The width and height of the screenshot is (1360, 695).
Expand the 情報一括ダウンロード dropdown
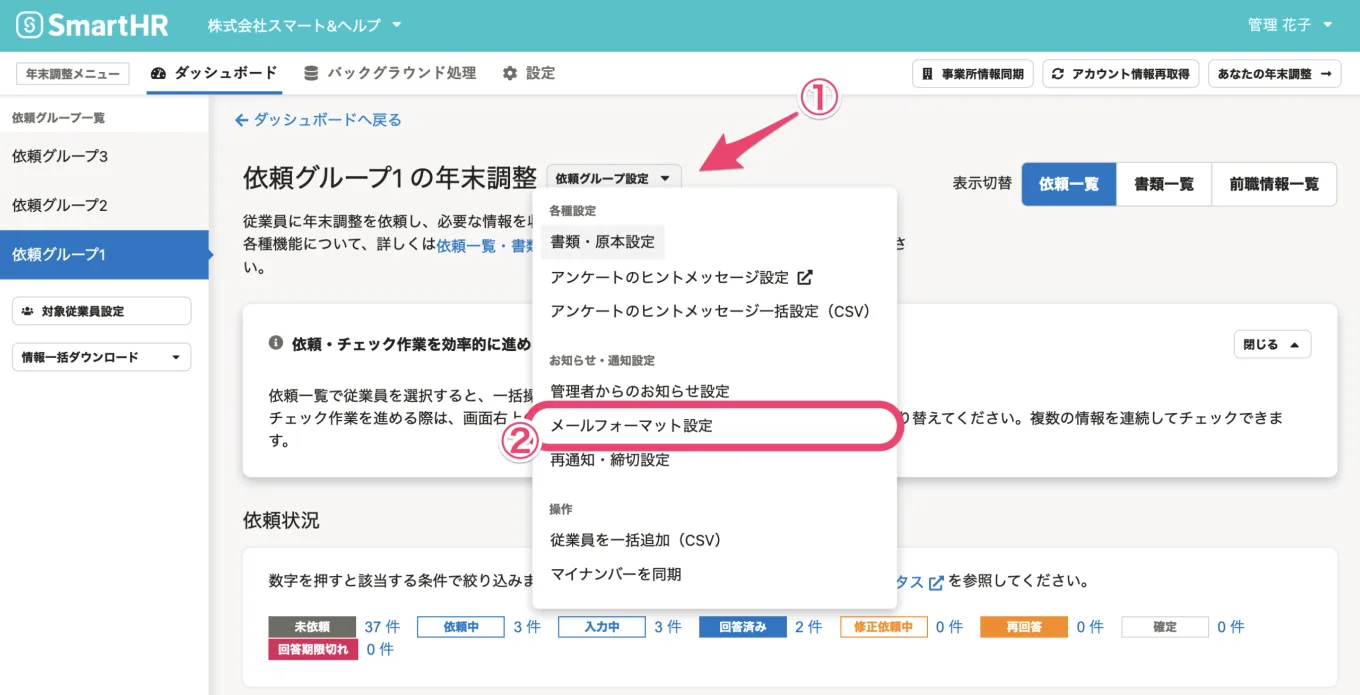tap(101, 357)
